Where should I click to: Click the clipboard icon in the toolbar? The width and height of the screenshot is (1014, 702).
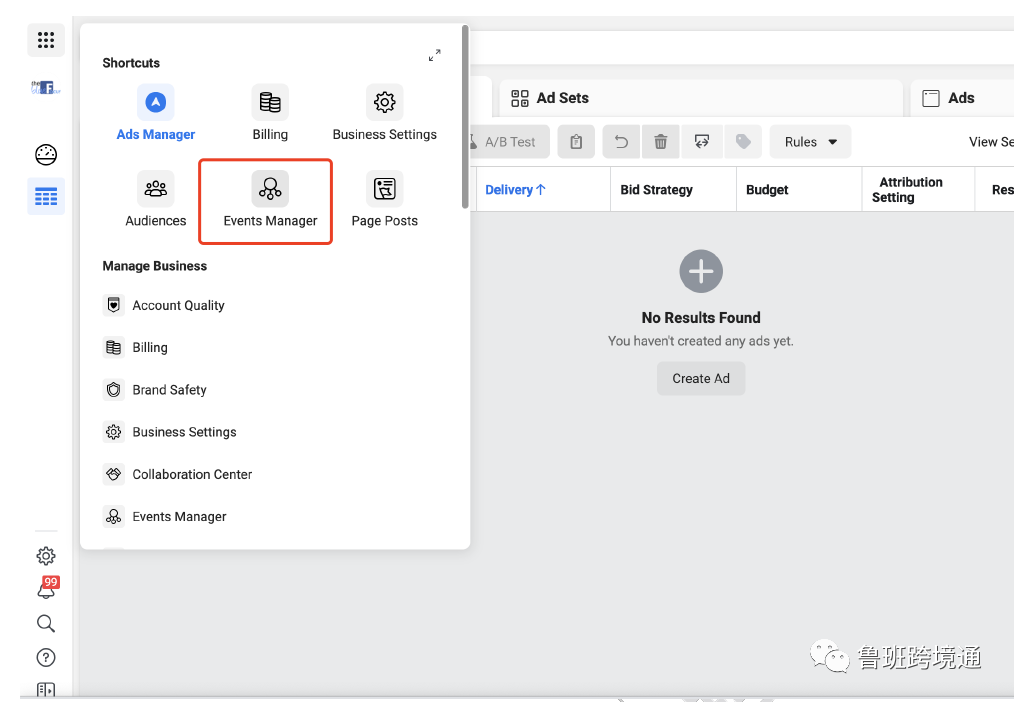tap(576, 142)
